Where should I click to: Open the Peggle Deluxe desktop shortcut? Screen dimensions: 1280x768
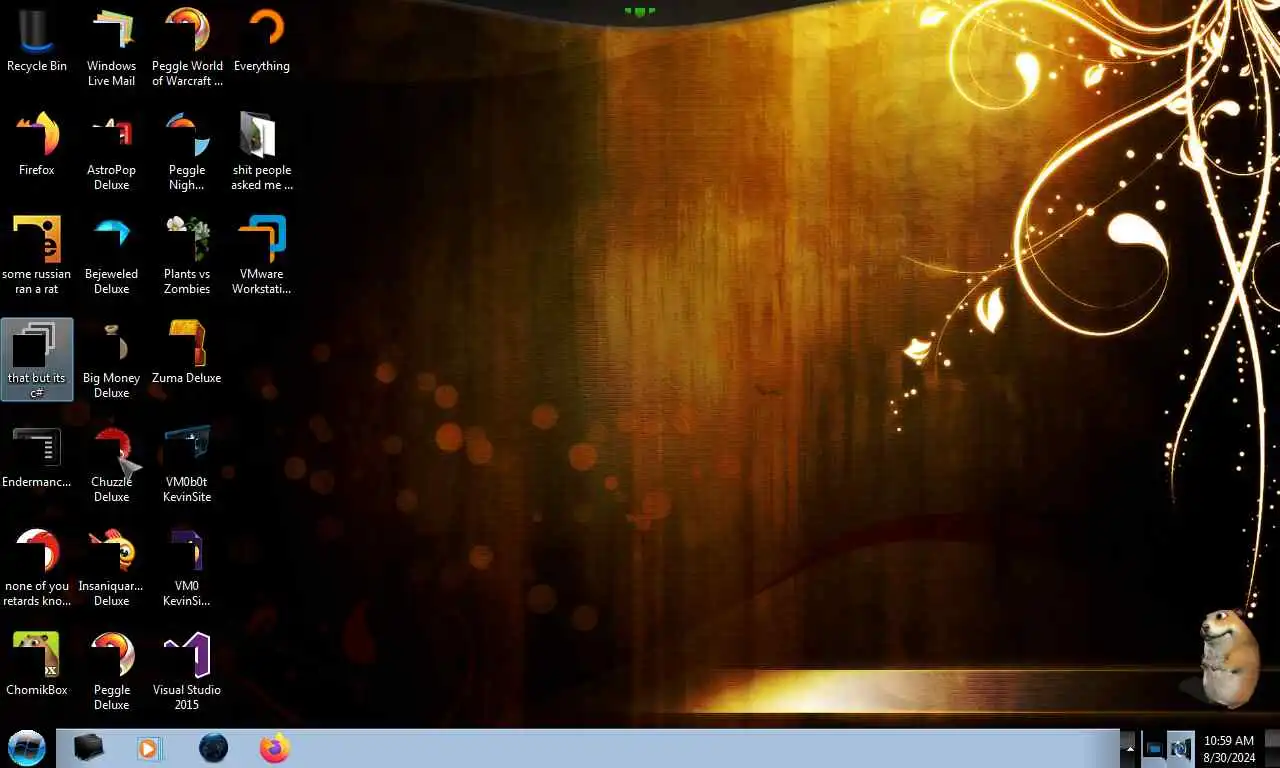[112, 672]
